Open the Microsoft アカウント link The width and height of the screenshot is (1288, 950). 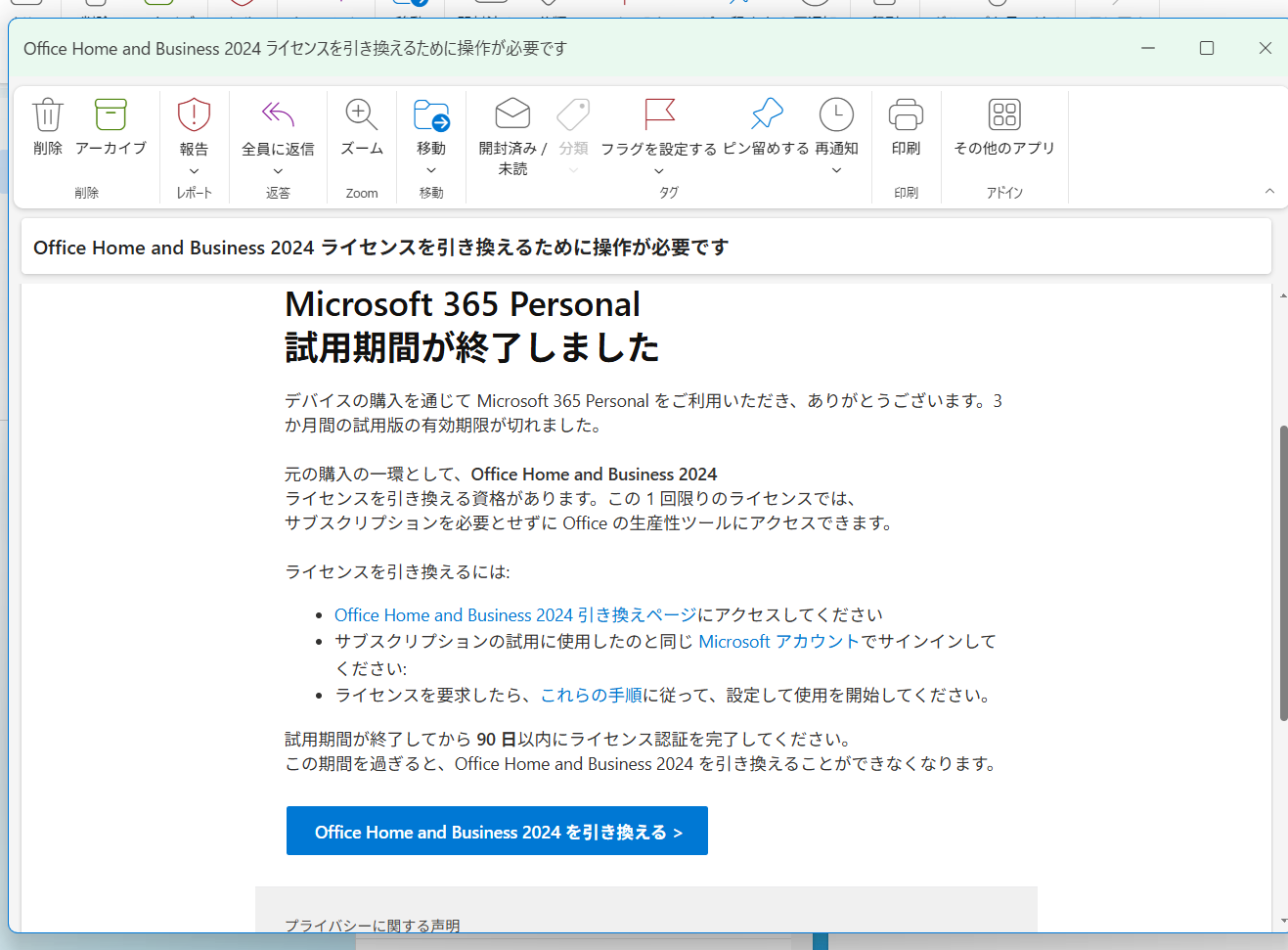click(778, 641)
